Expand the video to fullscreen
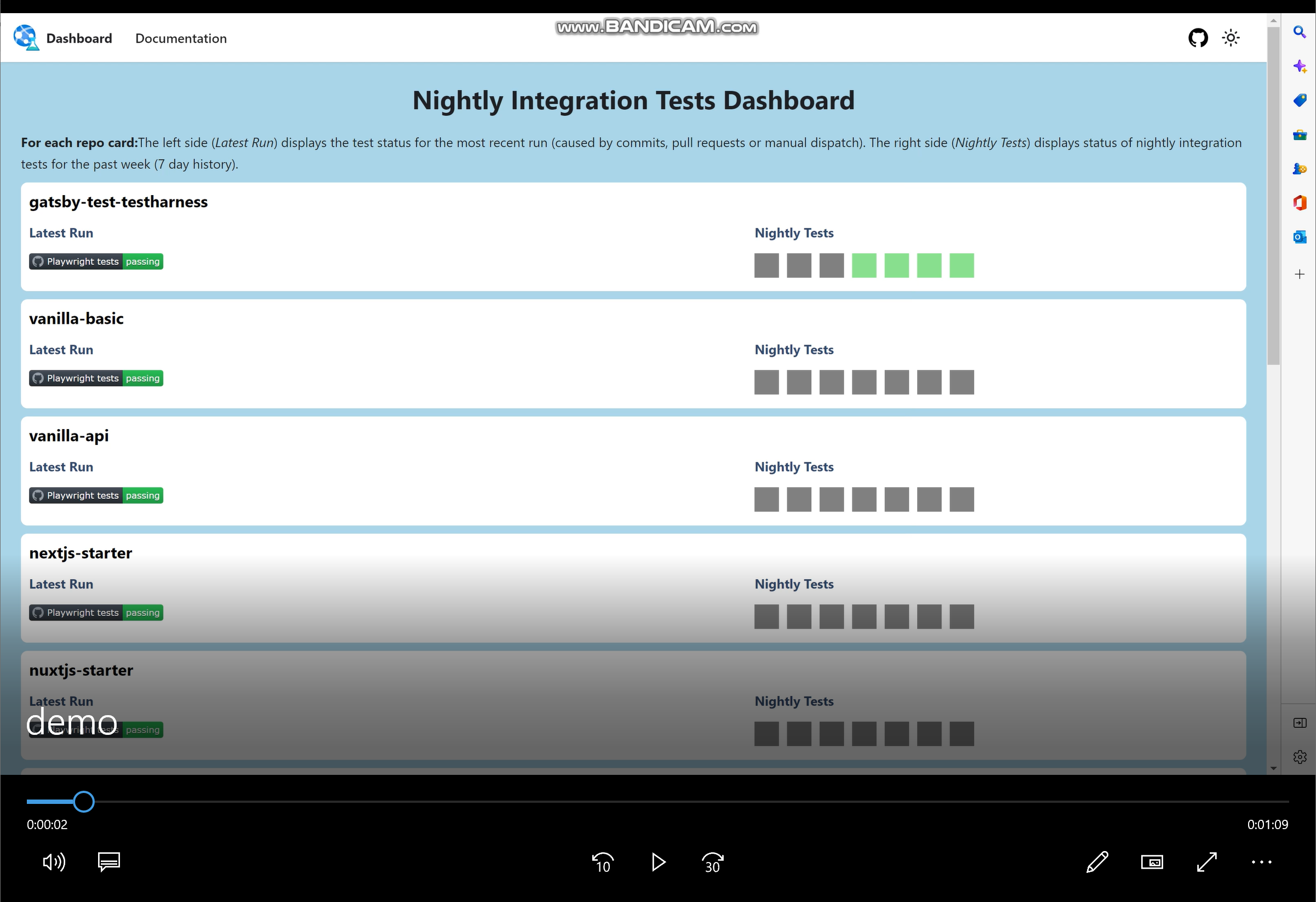Screen dimensions: 1316x902 point(1207,862)
